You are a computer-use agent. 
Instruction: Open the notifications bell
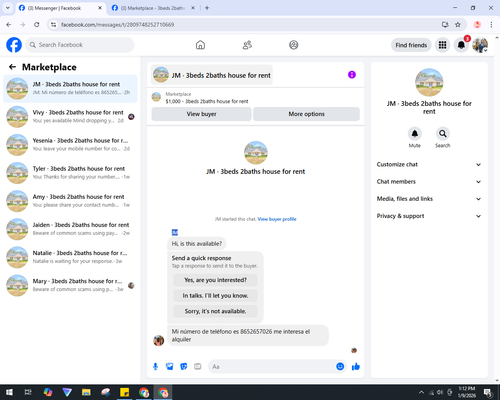(461, 45)
